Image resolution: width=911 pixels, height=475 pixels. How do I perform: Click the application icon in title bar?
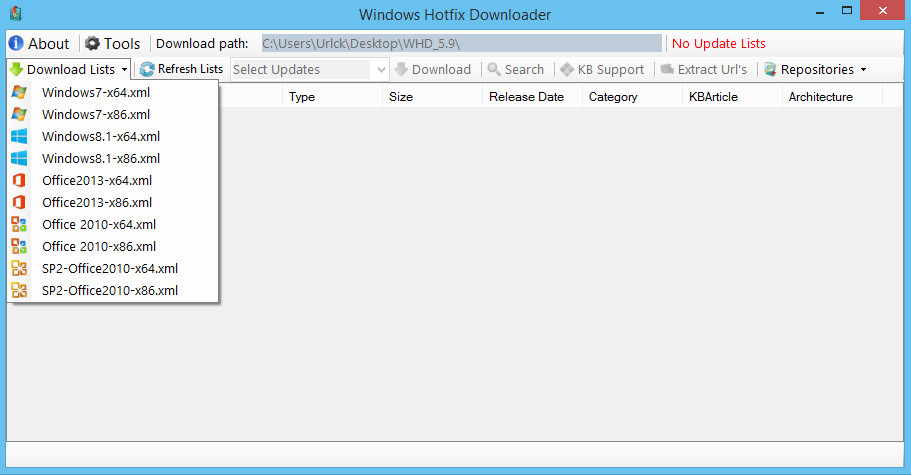pos(16,14)
